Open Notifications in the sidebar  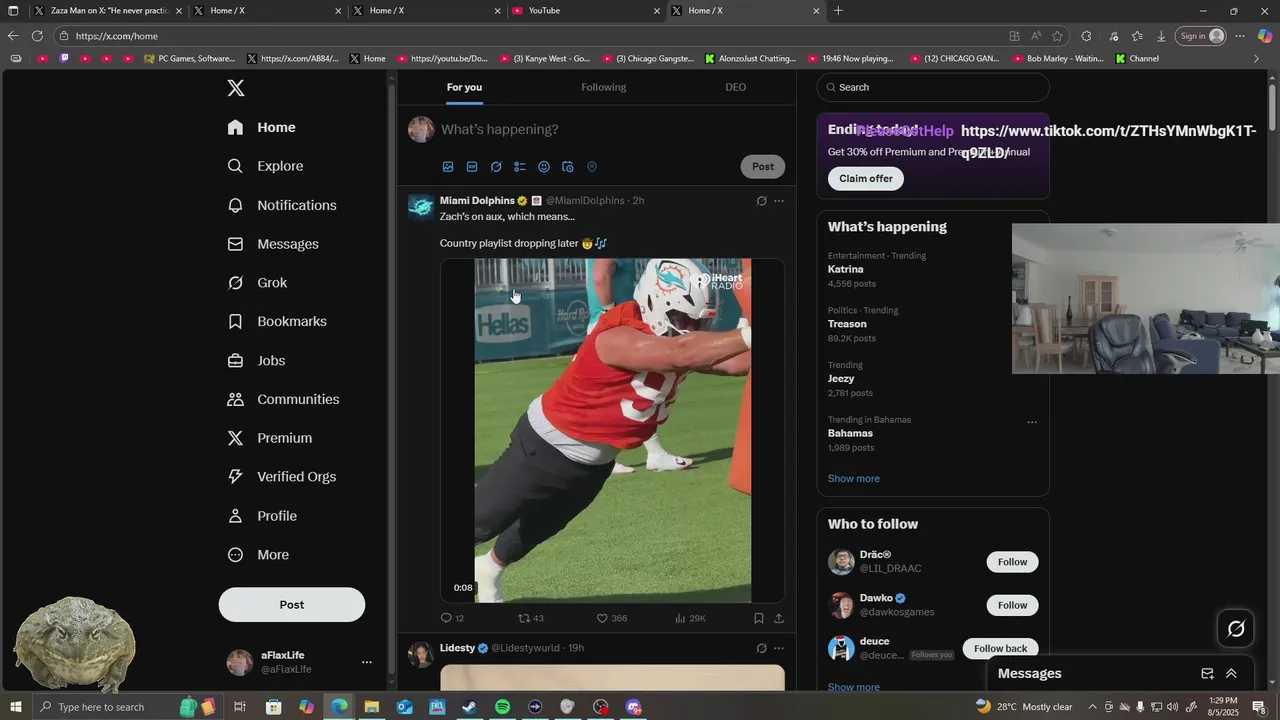(283, 205)
